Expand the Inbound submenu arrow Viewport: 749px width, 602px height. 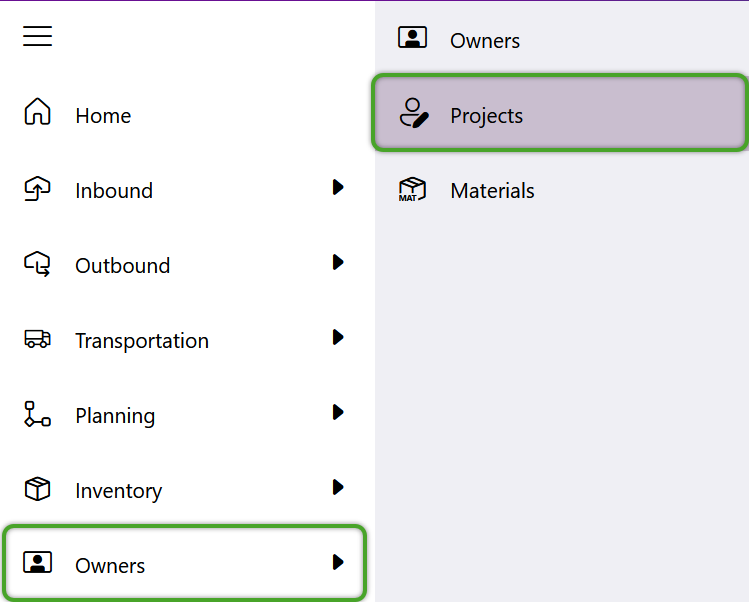338,187
